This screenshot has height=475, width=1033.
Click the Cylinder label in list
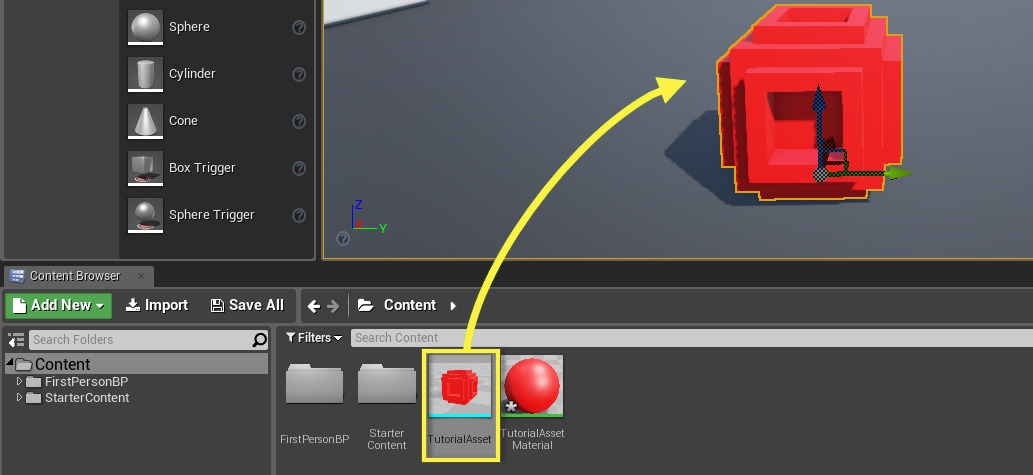point(192,74)
